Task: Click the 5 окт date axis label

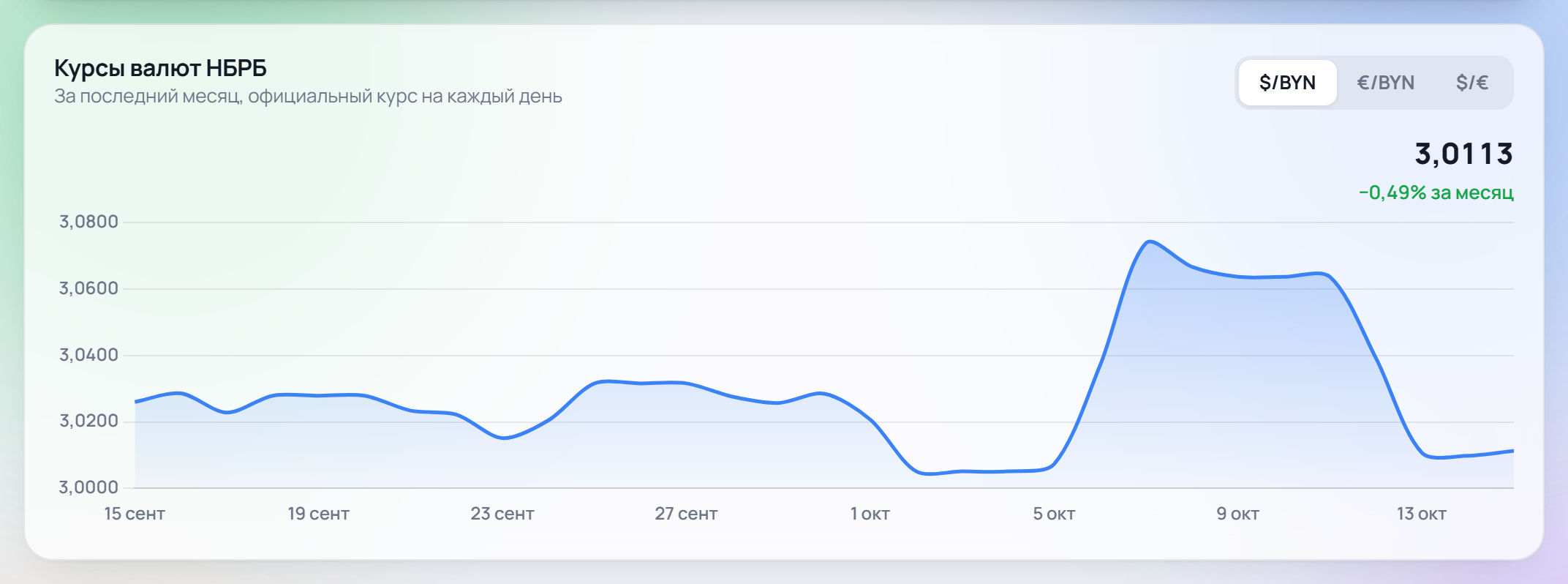Action: click(x=1054, y=514)
